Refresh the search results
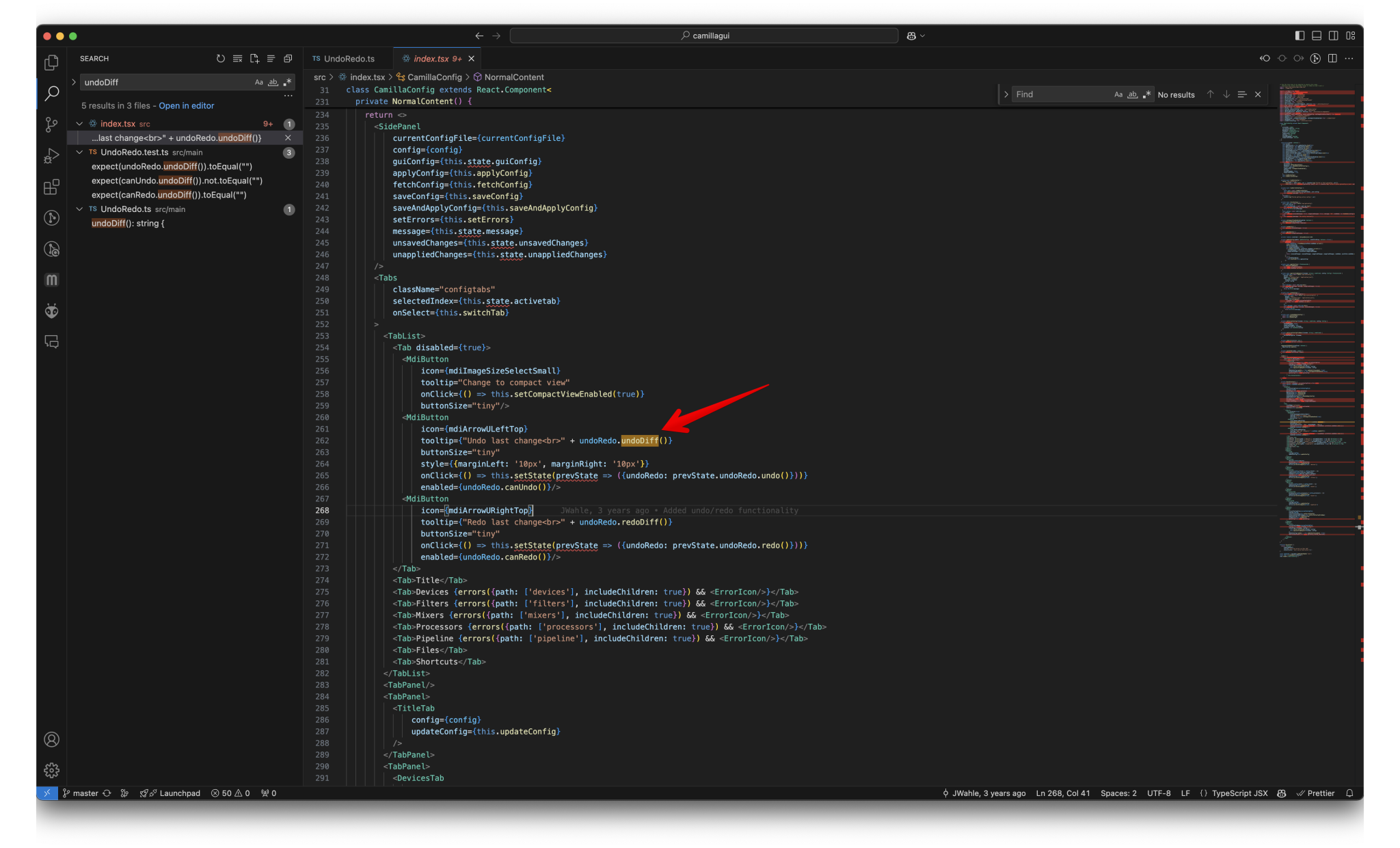Image resolution: width=1400 pixels, height=848 pixels. coord(221,59)
